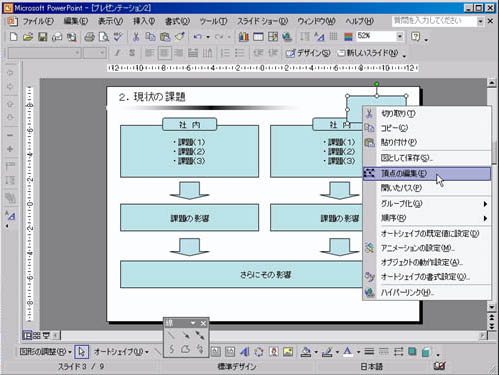Image resolution: width=499 pixels, height=375 pixels.
Task: Open a file with the Open folder icon
Action: click(x=28, y=36)
